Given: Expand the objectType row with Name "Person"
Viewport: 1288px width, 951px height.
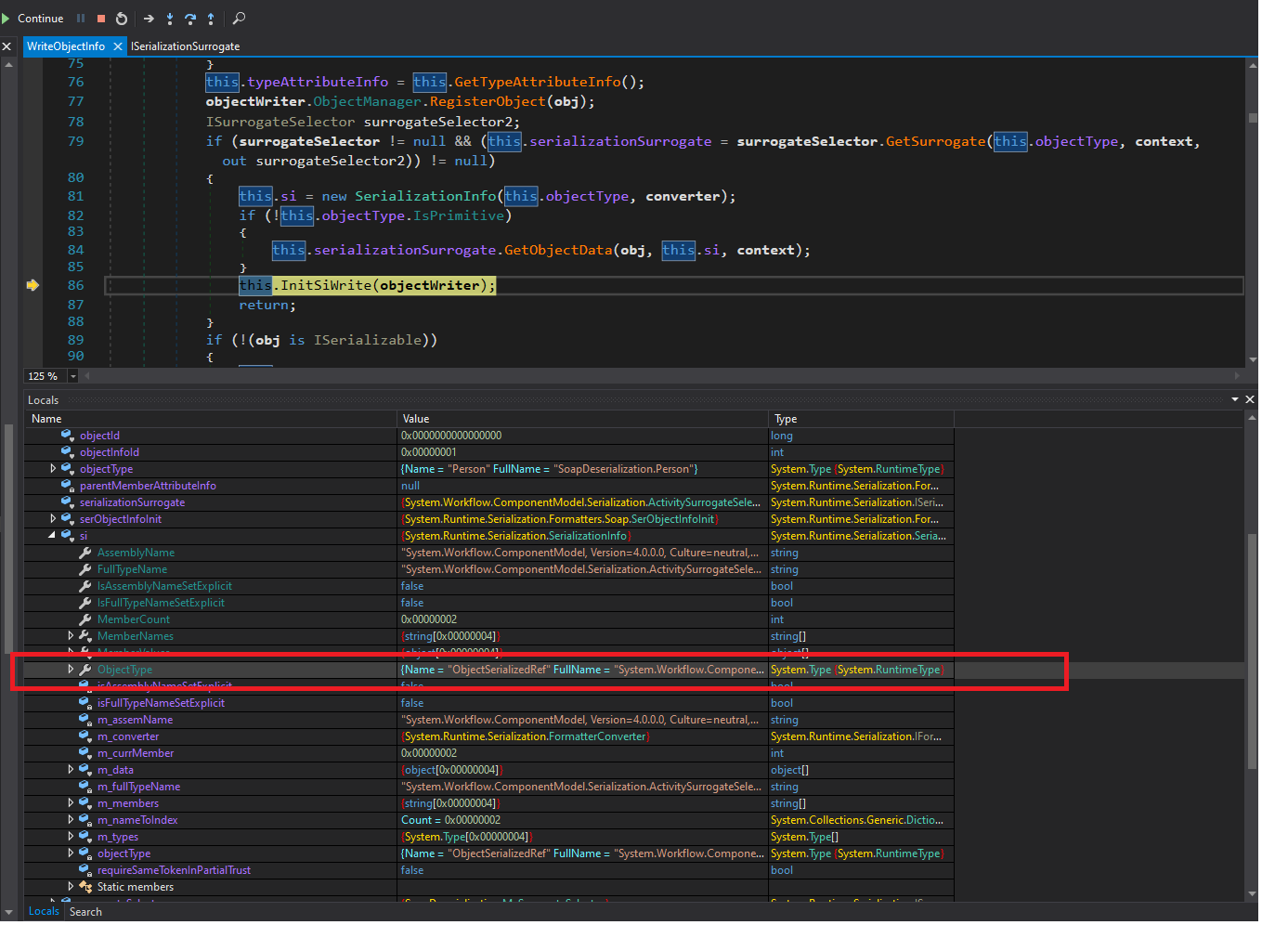Looking at the screenshot, I should click(53, 469).
